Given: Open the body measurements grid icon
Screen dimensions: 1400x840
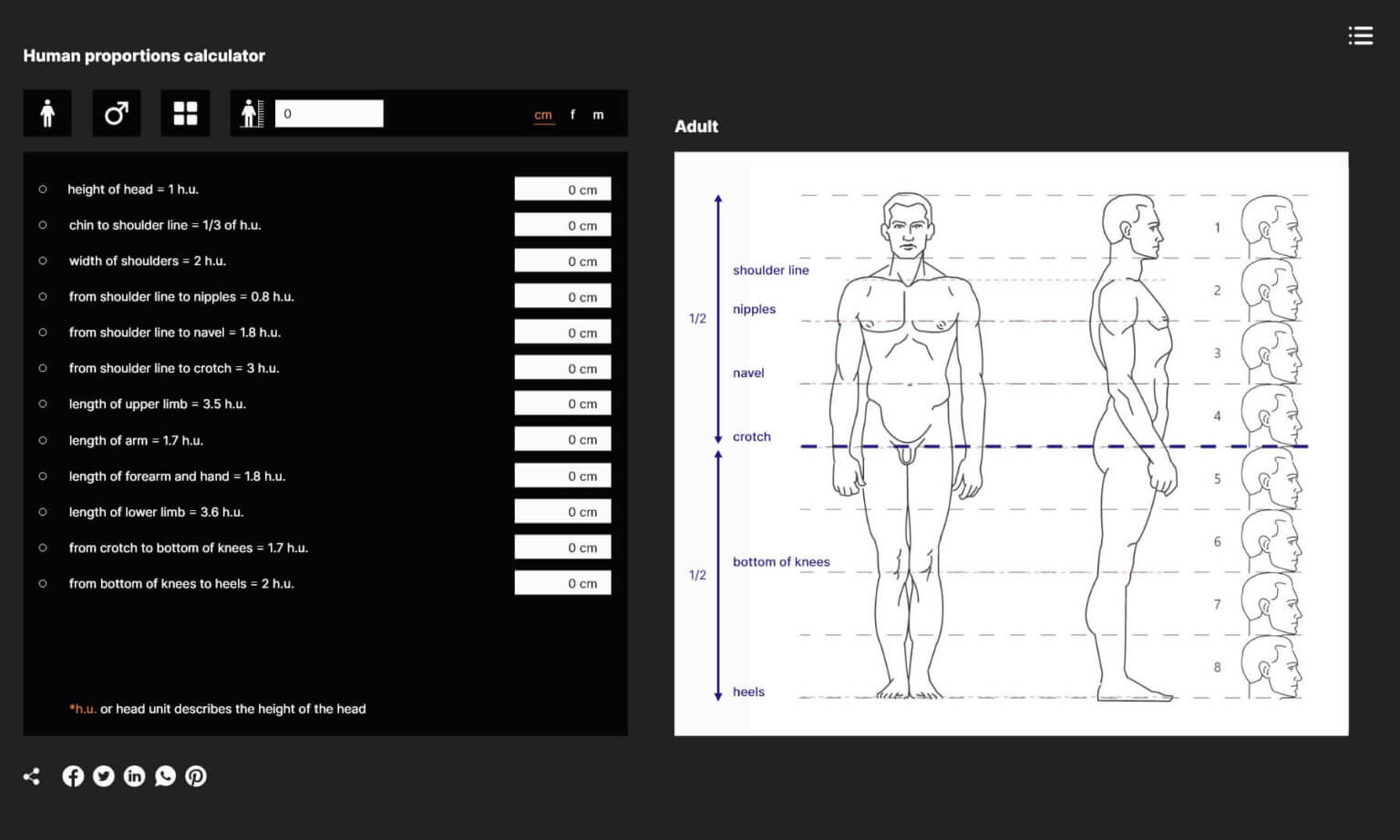Looking at the screenshot, I should (x=185, y=113).
